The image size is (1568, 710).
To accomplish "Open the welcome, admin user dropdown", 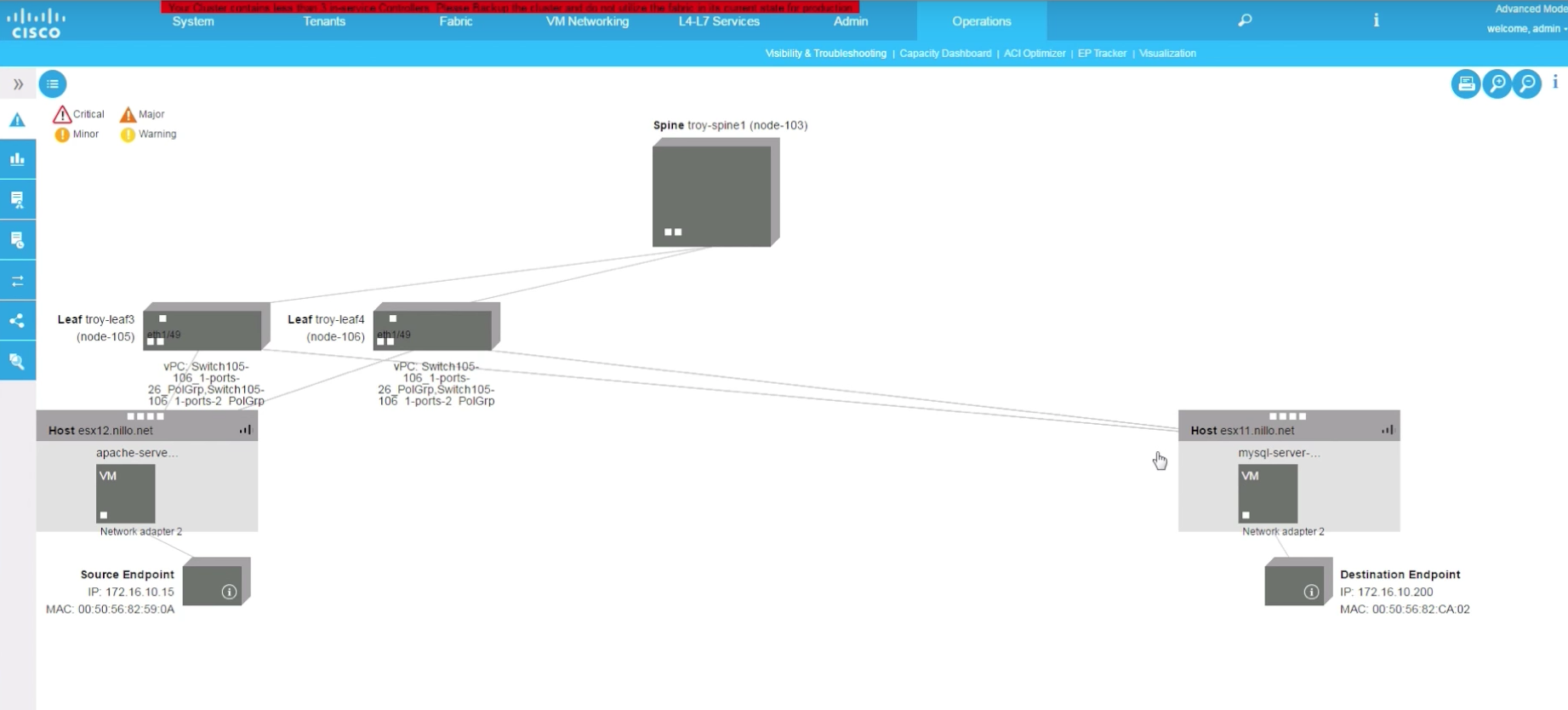I will point(1525,29).
